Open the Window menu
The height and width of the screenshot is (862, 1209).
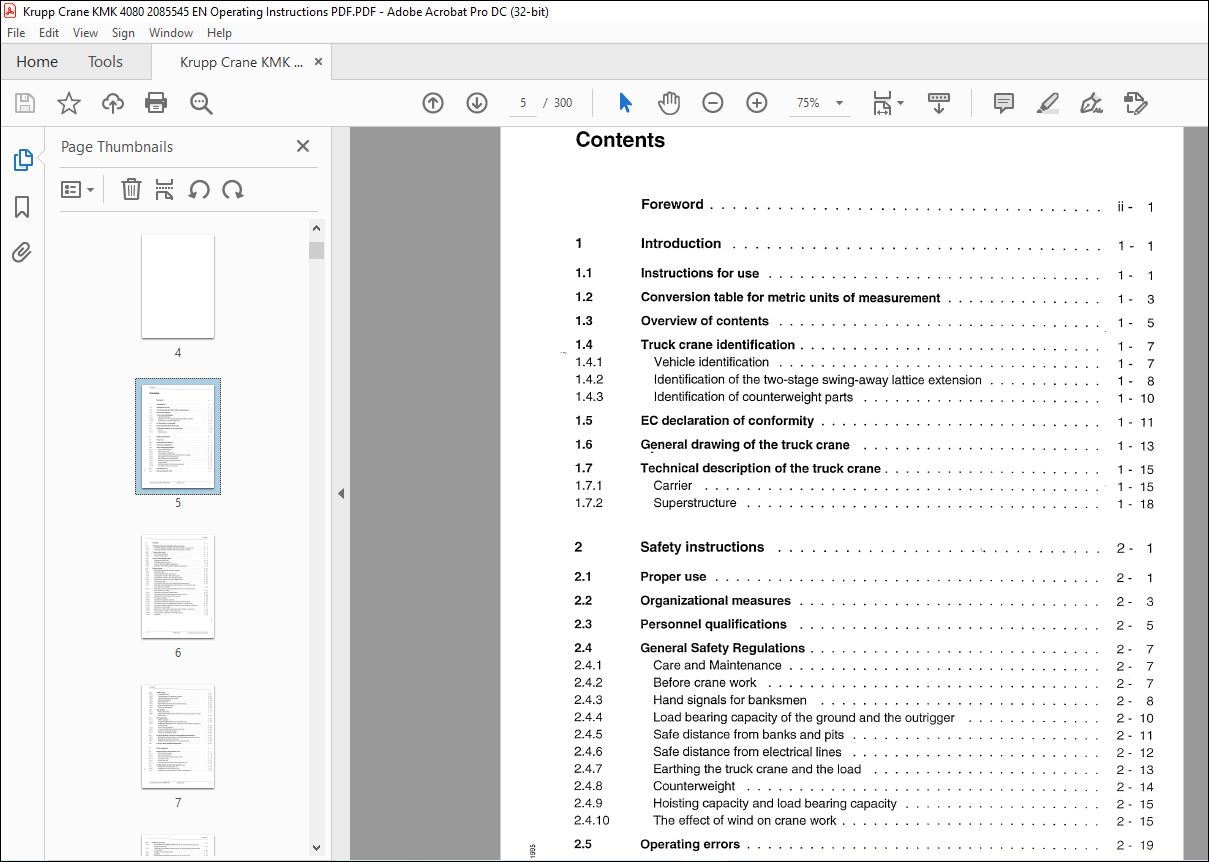tap(171, 33)
